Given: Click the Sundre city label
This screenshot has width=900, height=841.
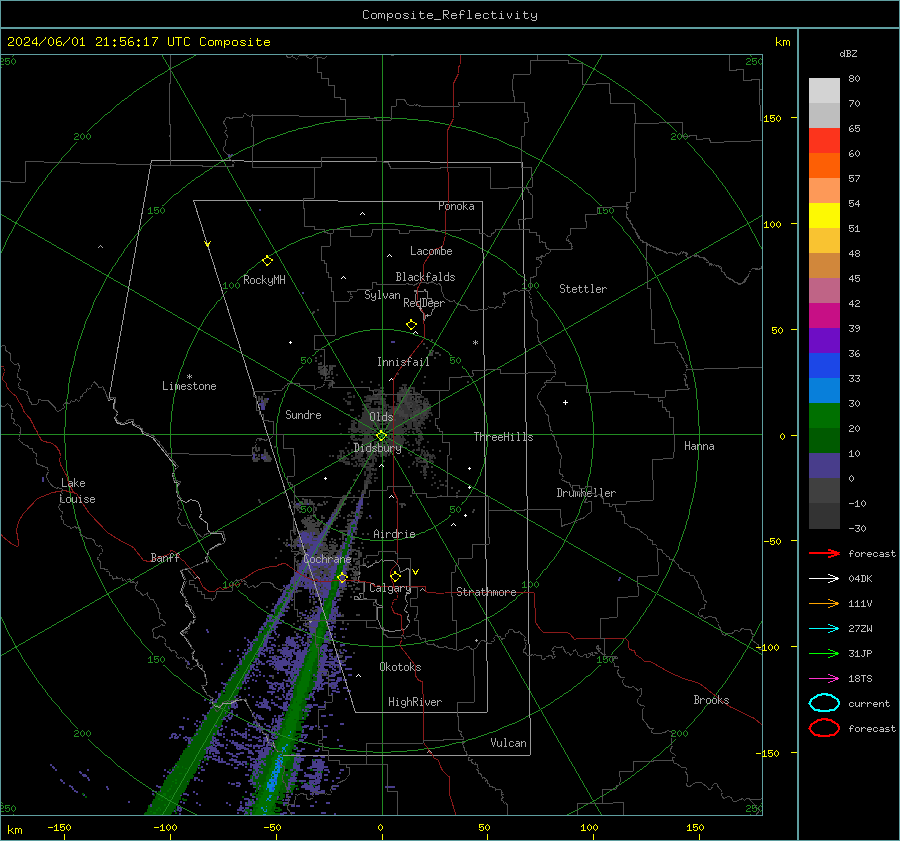Looking at the screenshot, I should [x=303, y=415].
